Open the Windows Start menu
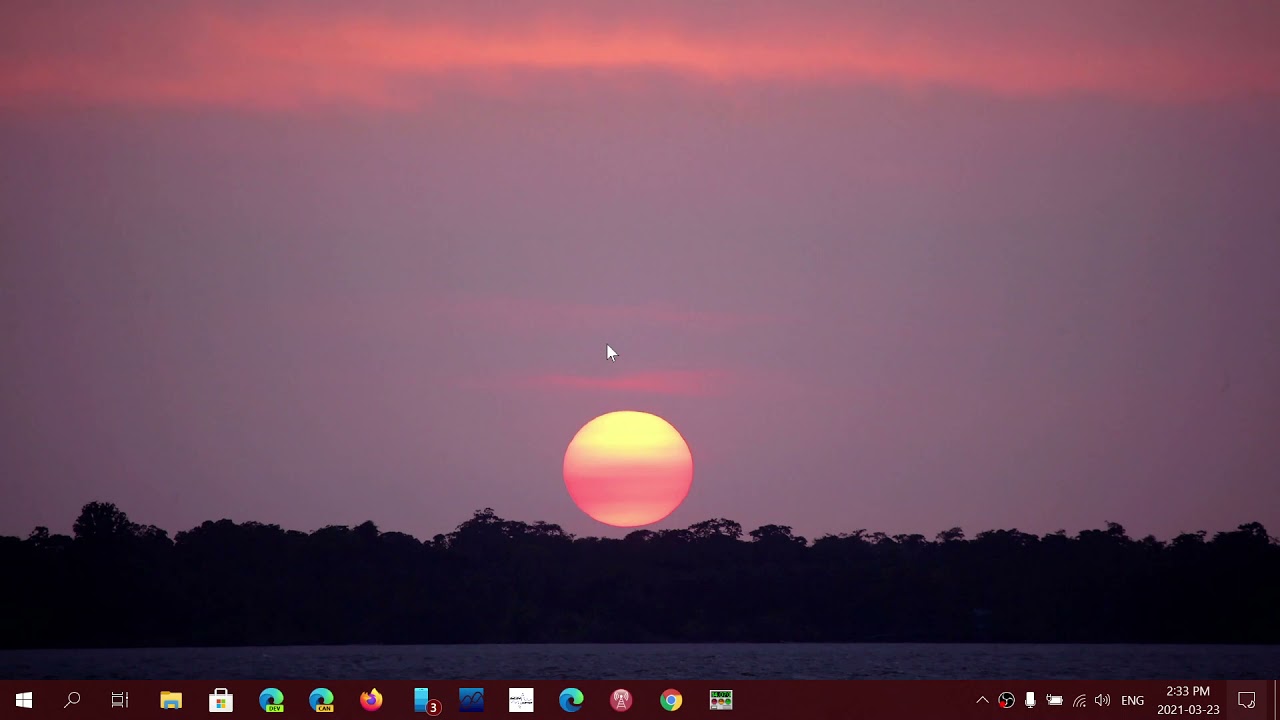The image size is (1280, 720). pyautogui.click(x=23, y=700)
